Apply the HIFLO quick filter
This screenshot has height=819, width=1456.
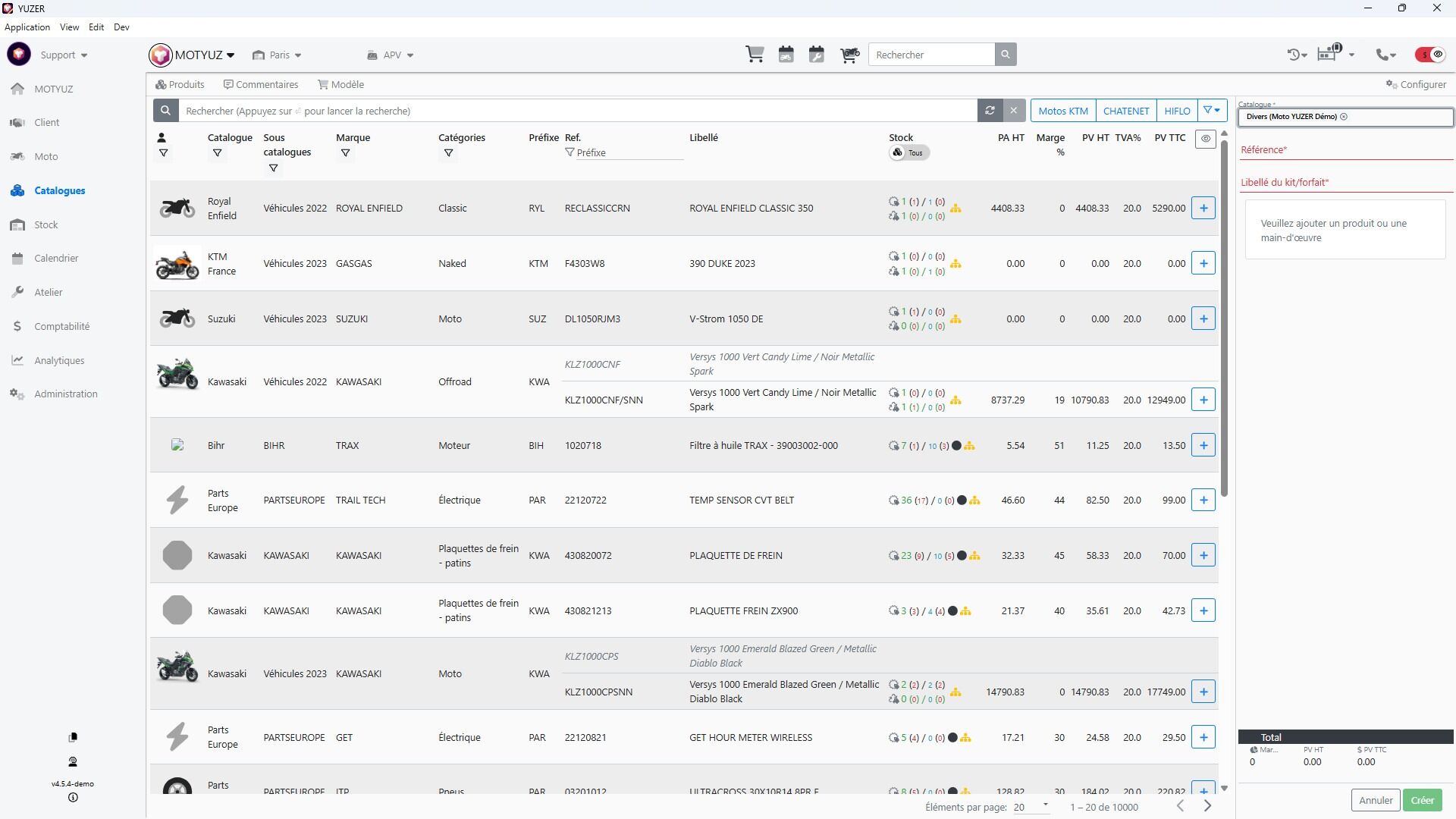(x=1177, y=111)
